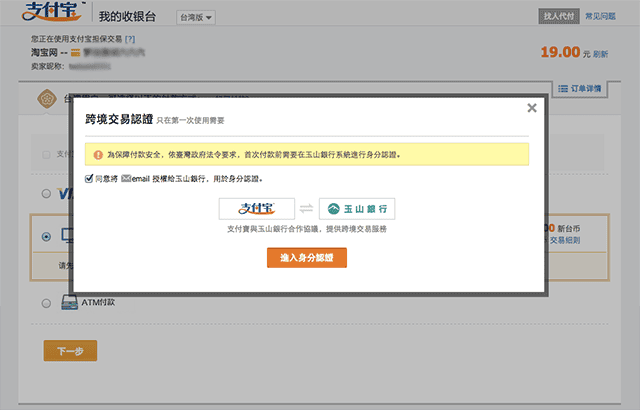Image resolution: width=640 pixels, height=410 pixels.
Task: Click the Taiwan plum flower badge icon
Action: coord(47,99)
